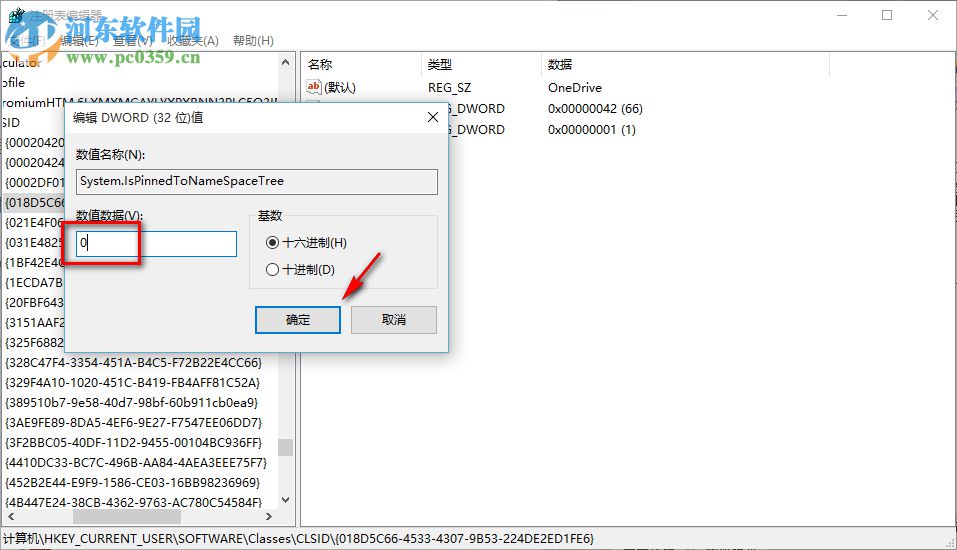Click the tree horizontal scroll right arrow

click(269, 516)
